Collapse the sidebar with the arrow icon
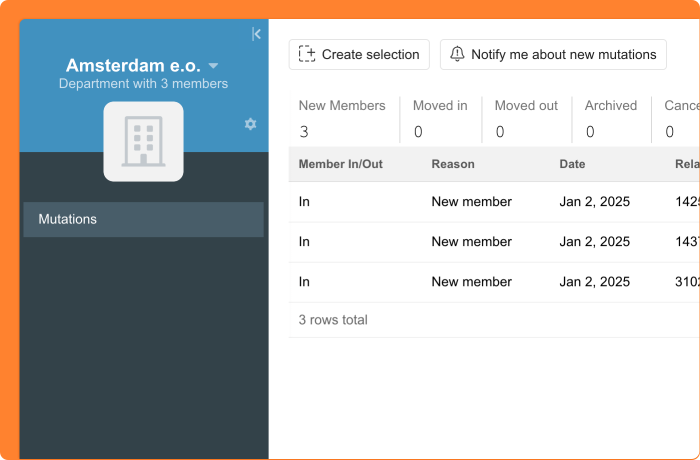700x460 pixels. pos(256,34)
